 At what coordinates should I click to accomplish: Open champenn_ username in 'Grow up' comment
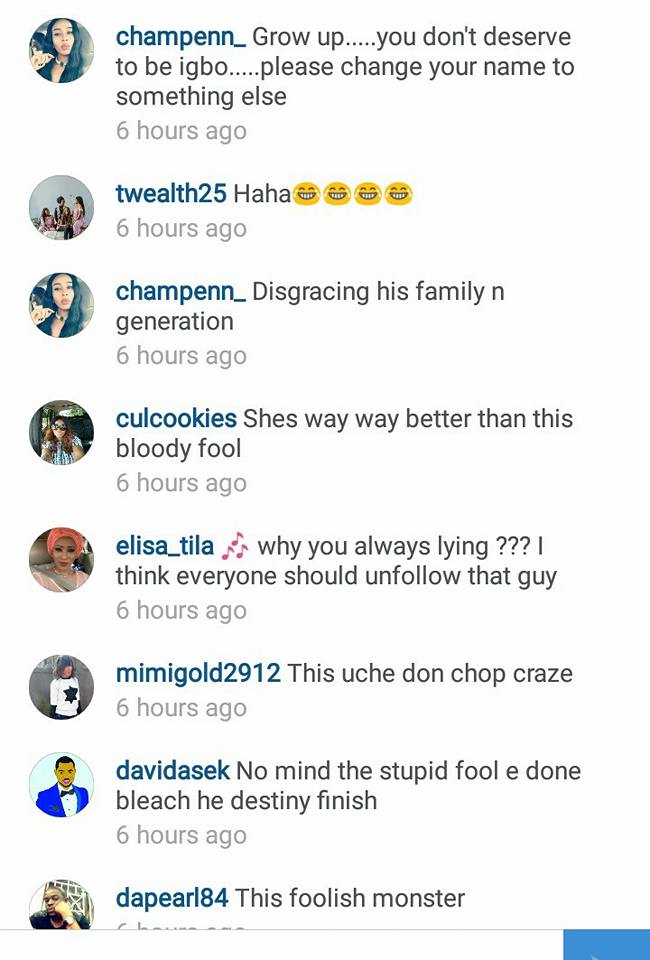coord(181,37)
